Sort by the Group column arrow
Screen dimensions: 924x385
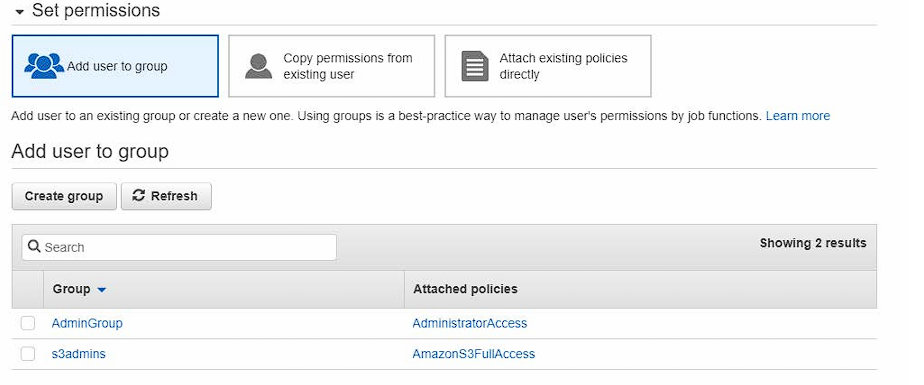[x=101, y=289]
